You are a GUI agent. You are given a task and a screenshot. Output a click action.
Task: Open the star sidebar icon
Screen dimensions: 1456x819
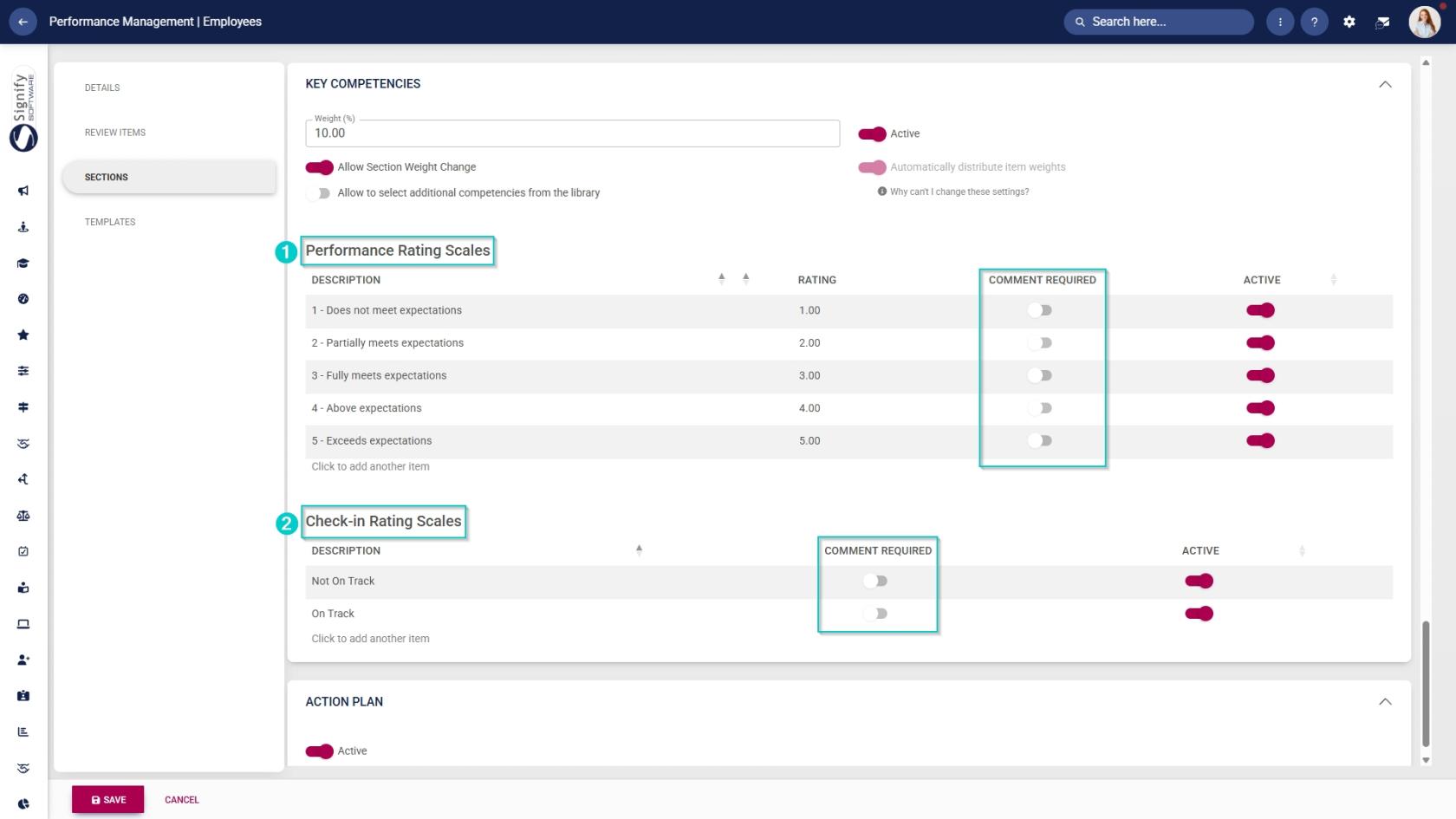coord(23,335)
